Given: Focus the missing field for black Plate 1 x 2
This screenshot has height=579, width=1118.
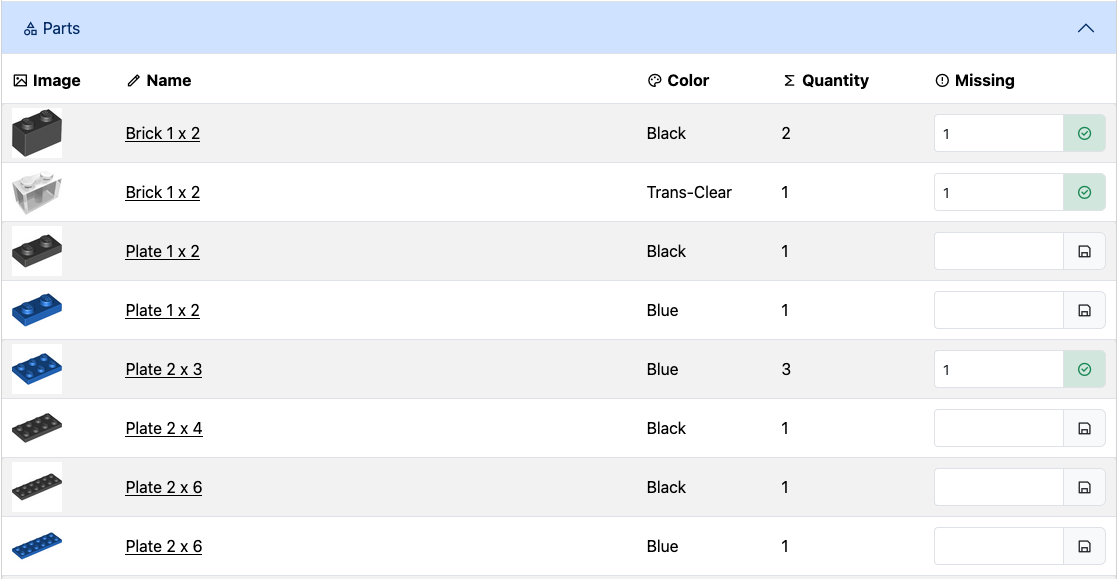Looking at the screenshot, I should (x=998, y=252).
